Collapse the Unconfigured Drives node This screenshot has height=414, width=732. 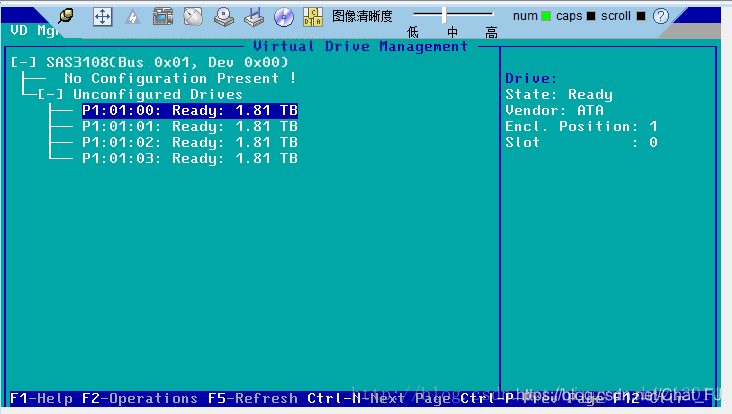(x=50, y=94)
